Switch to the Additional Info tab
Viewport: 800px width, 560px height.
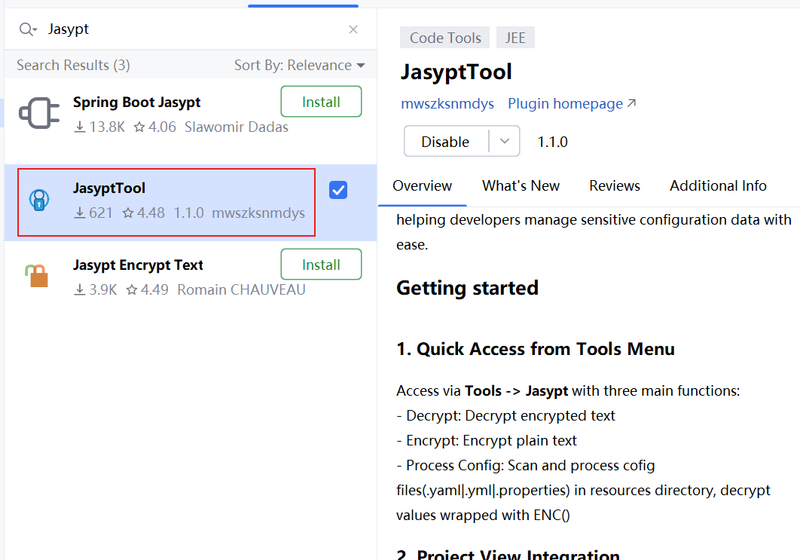point(718,186)
